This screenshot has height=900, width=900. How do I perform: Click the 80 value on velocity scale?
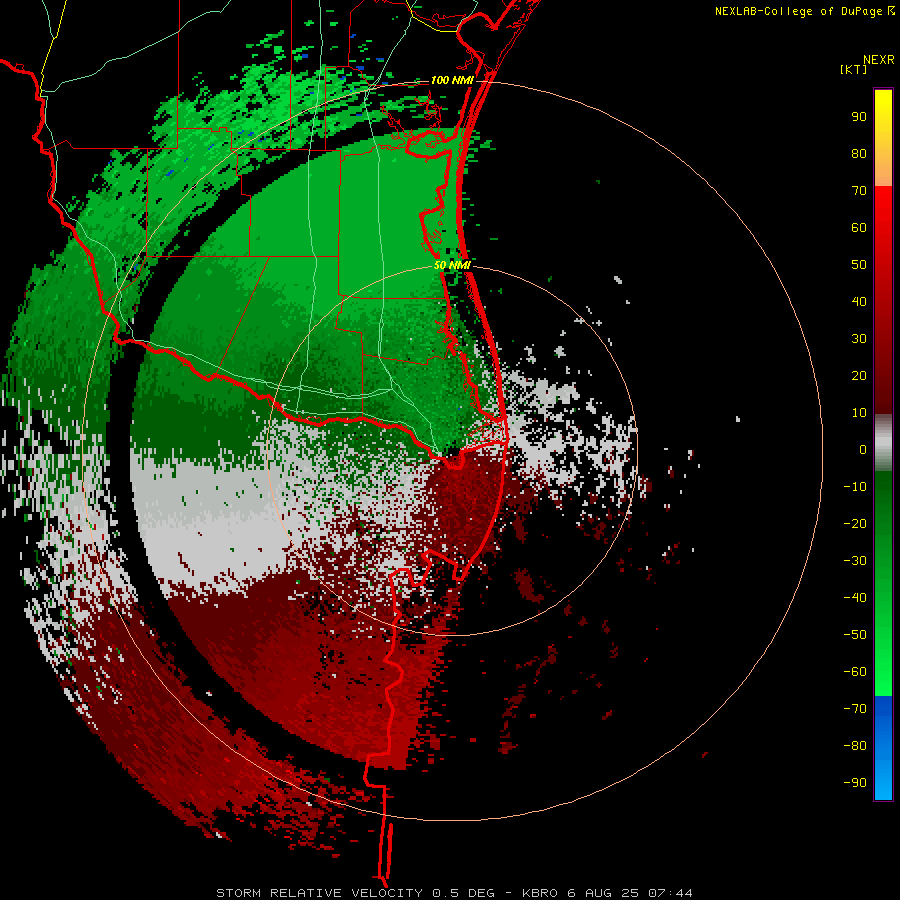(859, 154)
